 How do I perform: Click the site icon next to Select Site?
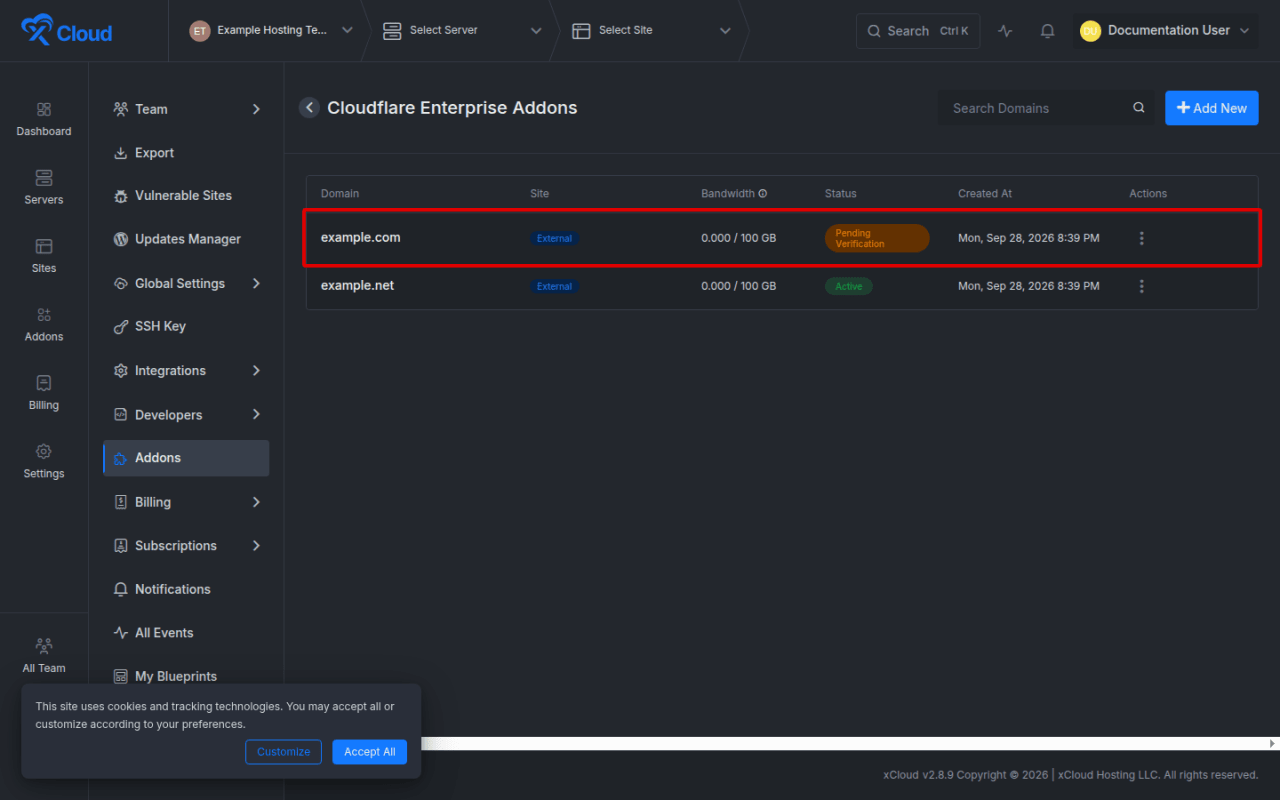(581, 31)
